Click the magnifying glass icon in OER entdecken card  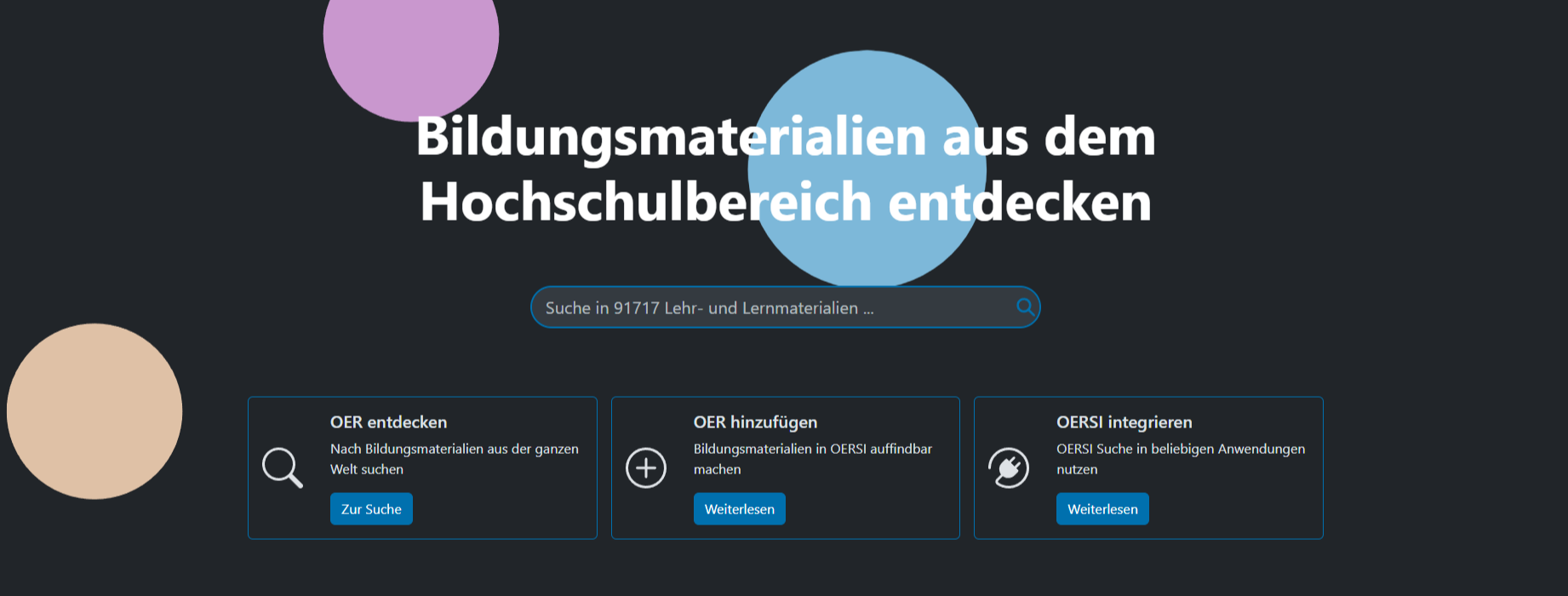[x=282, y=467]
